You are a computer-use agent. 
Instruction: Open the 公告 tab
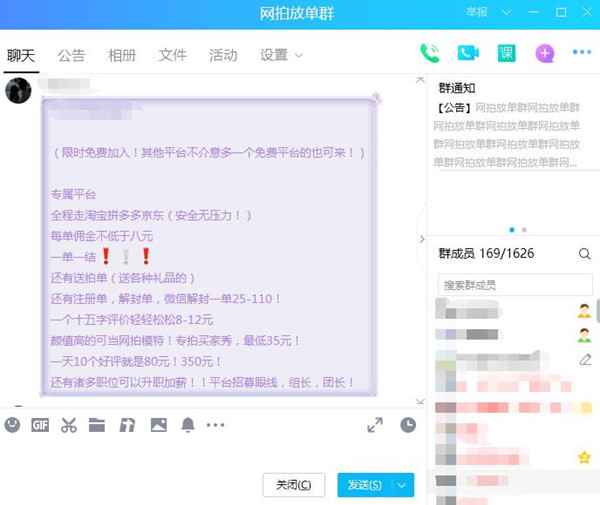point(71,56)
